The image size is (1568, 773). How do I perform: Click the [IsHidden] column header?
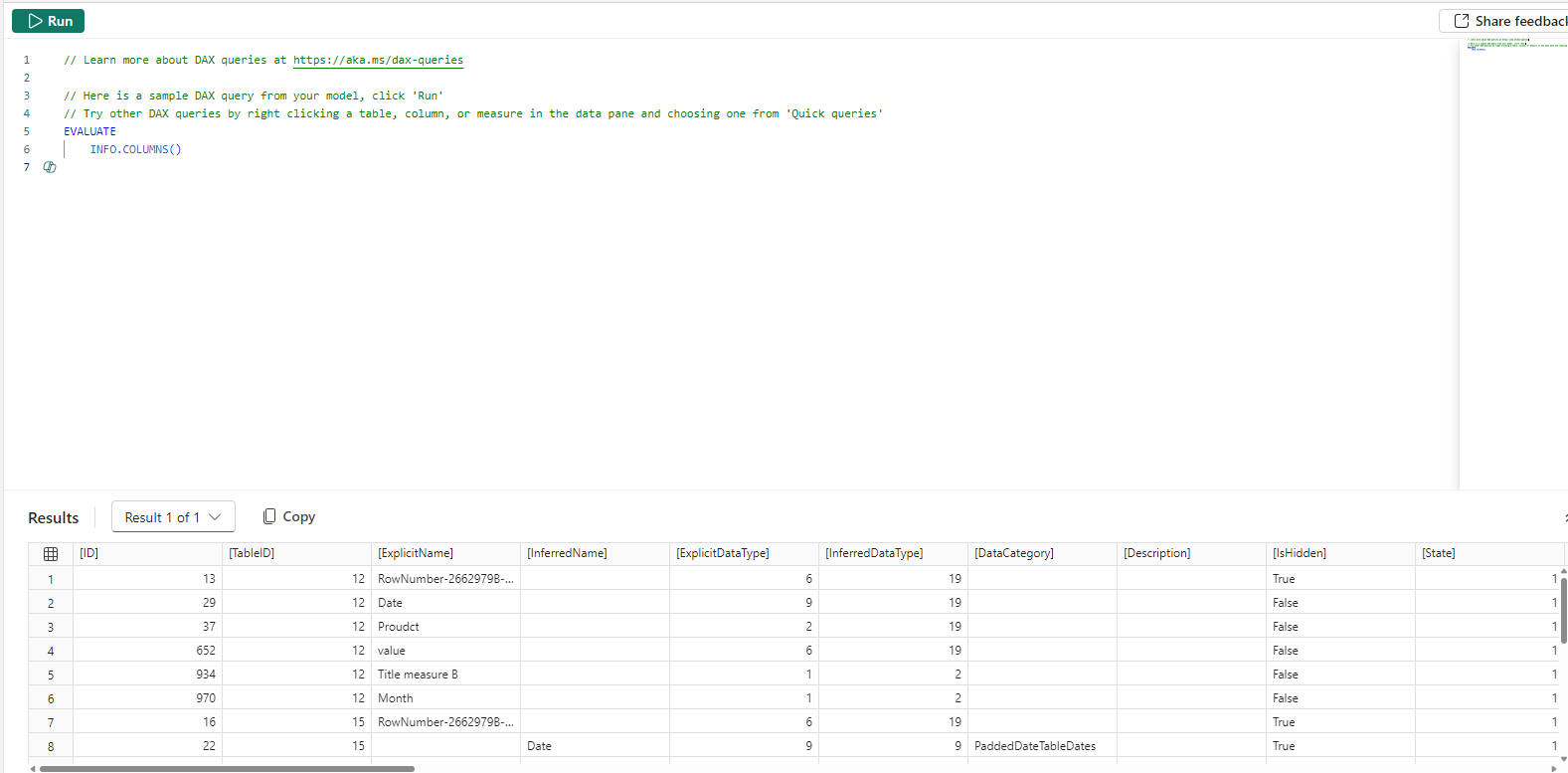click(1340, 553)
